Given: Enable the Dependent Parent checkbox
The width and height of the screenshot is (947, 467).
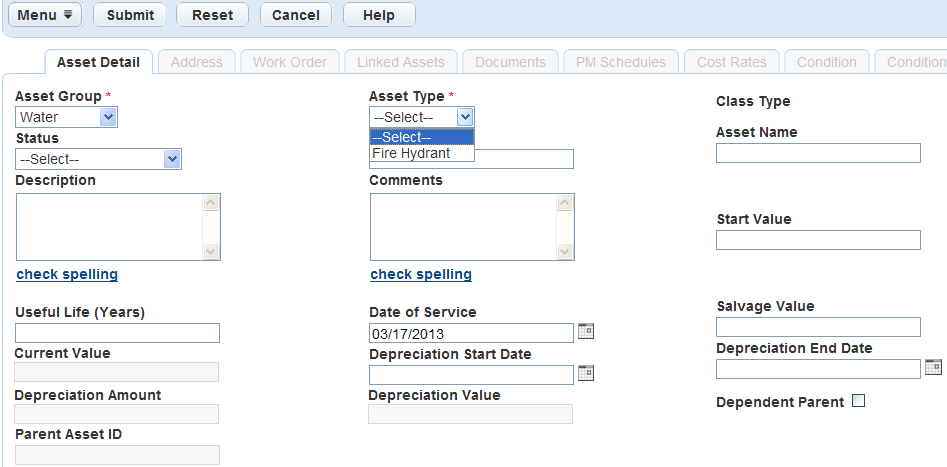Looking at the screenshot, I should click(858, 401).
